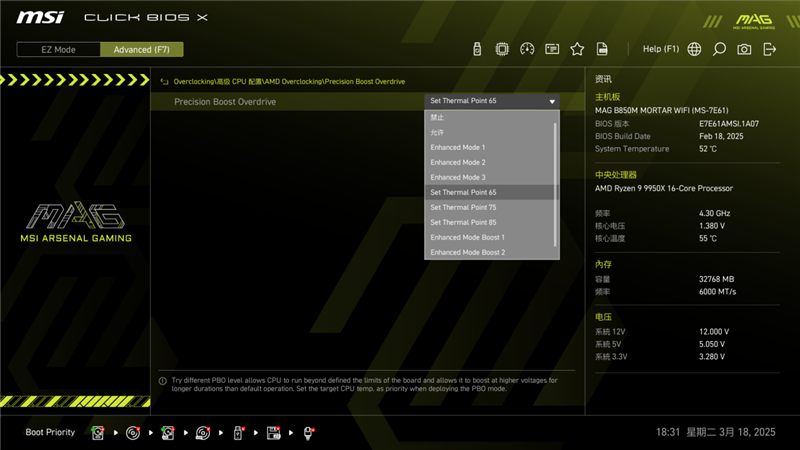Click the System Temperature 52 °C value
800x450 pixels.
tap(708, 149)
